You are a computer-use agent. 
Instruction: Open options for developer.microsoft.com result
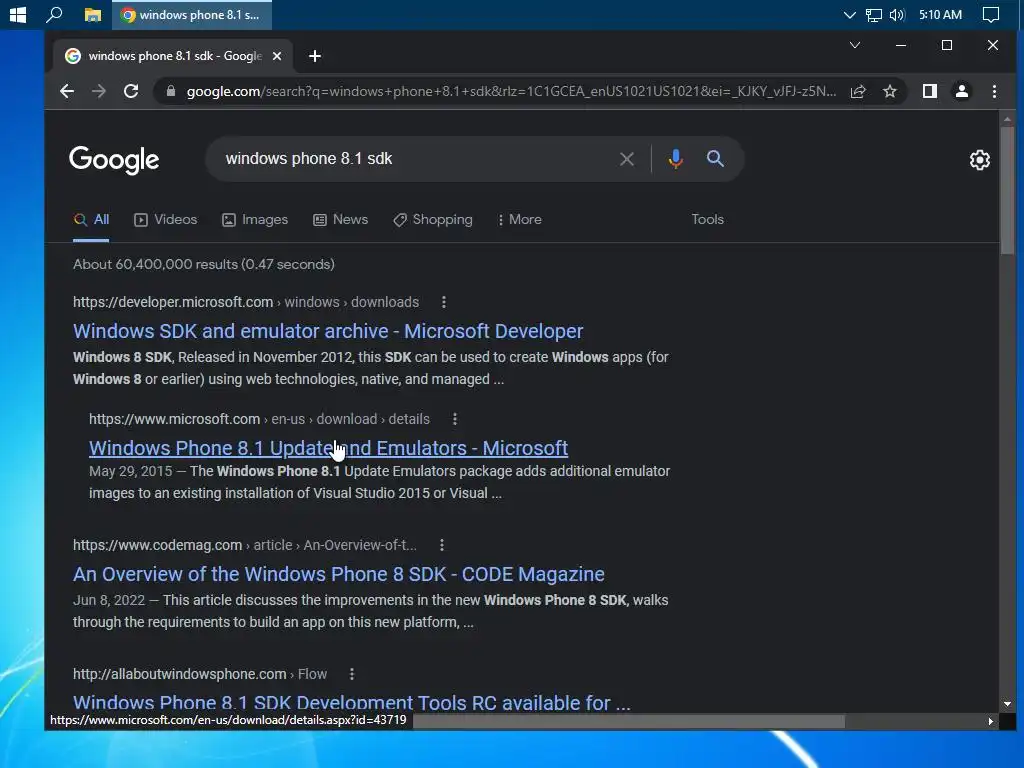(443, 302)
